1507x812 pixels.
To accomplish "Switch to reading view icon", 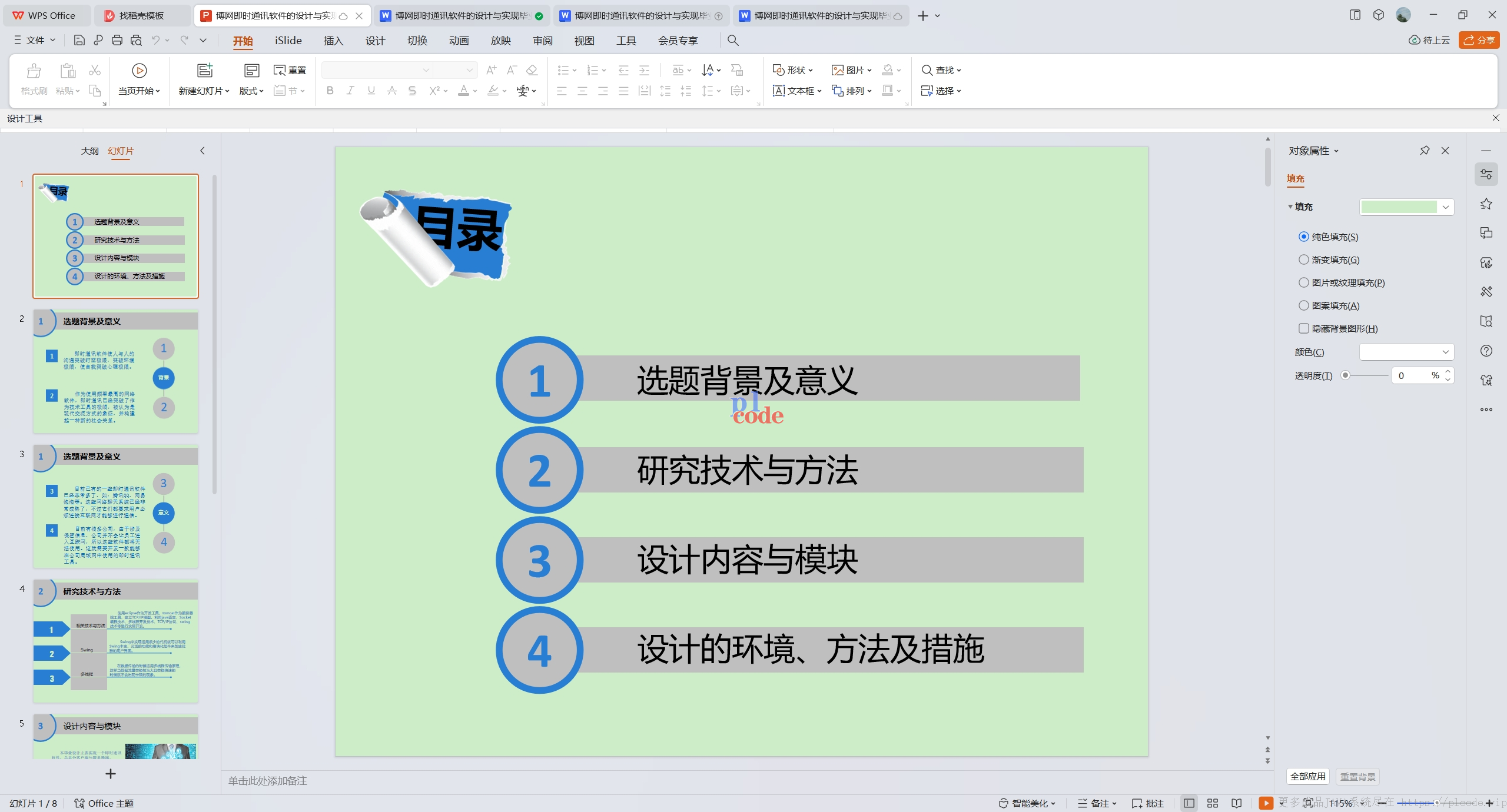I will [x=1237, y=803].
